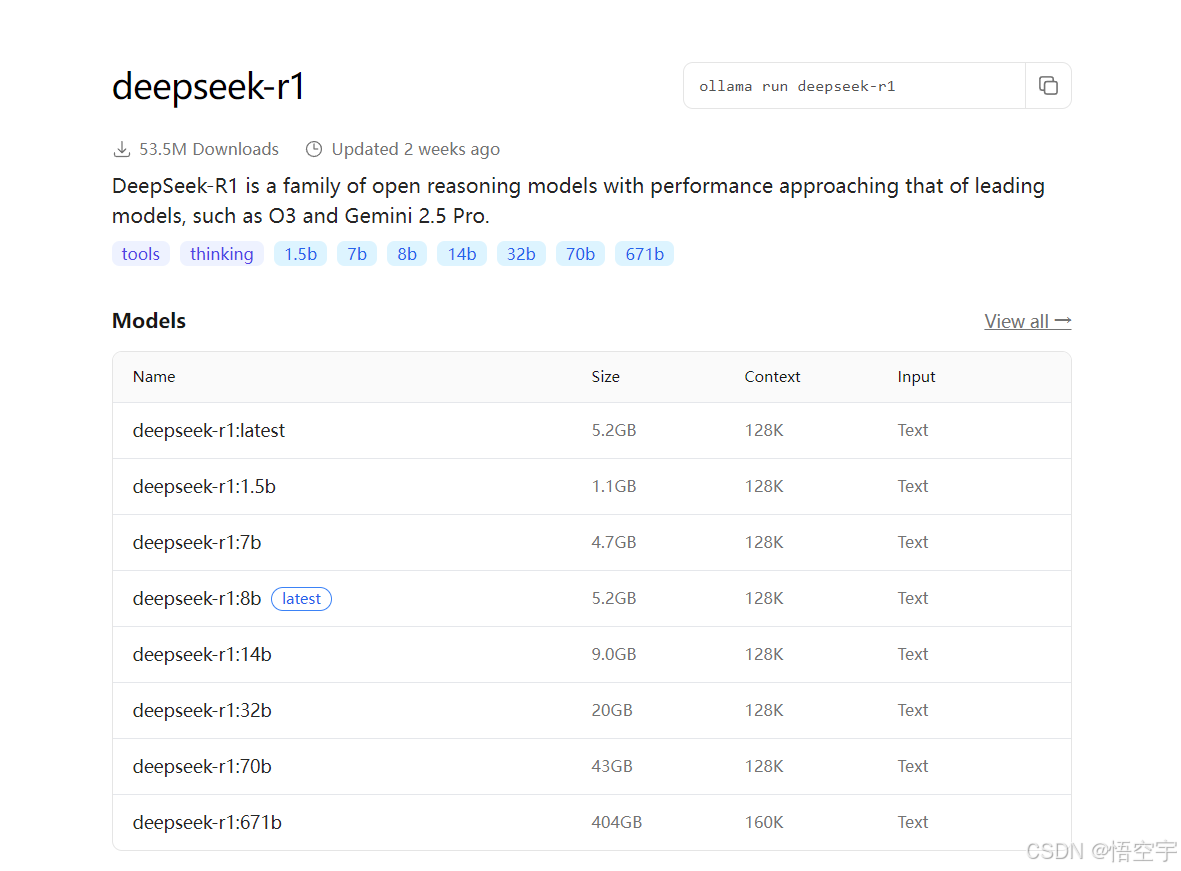Pick the 8b size tag
Viewport: 1181px width, 871px height.
coord(407,254)
